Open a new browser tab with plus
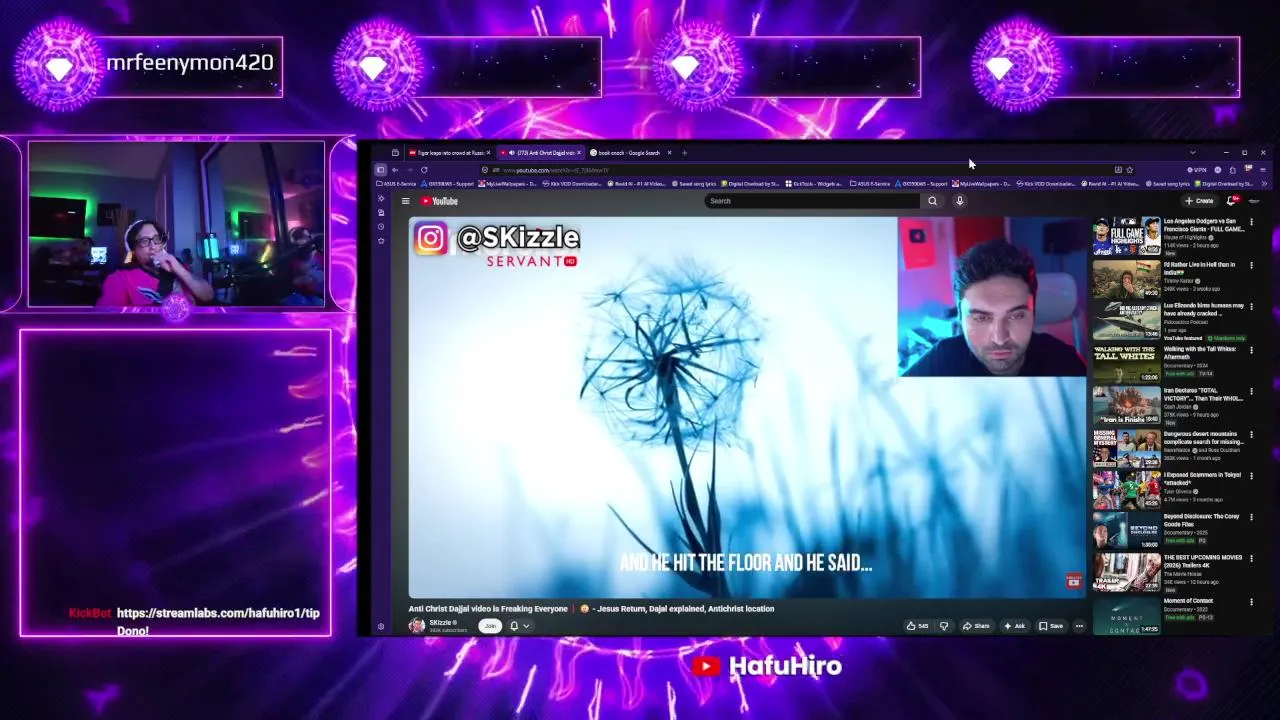The height and width of the screenshot is (720, 1280). point(684,153)
